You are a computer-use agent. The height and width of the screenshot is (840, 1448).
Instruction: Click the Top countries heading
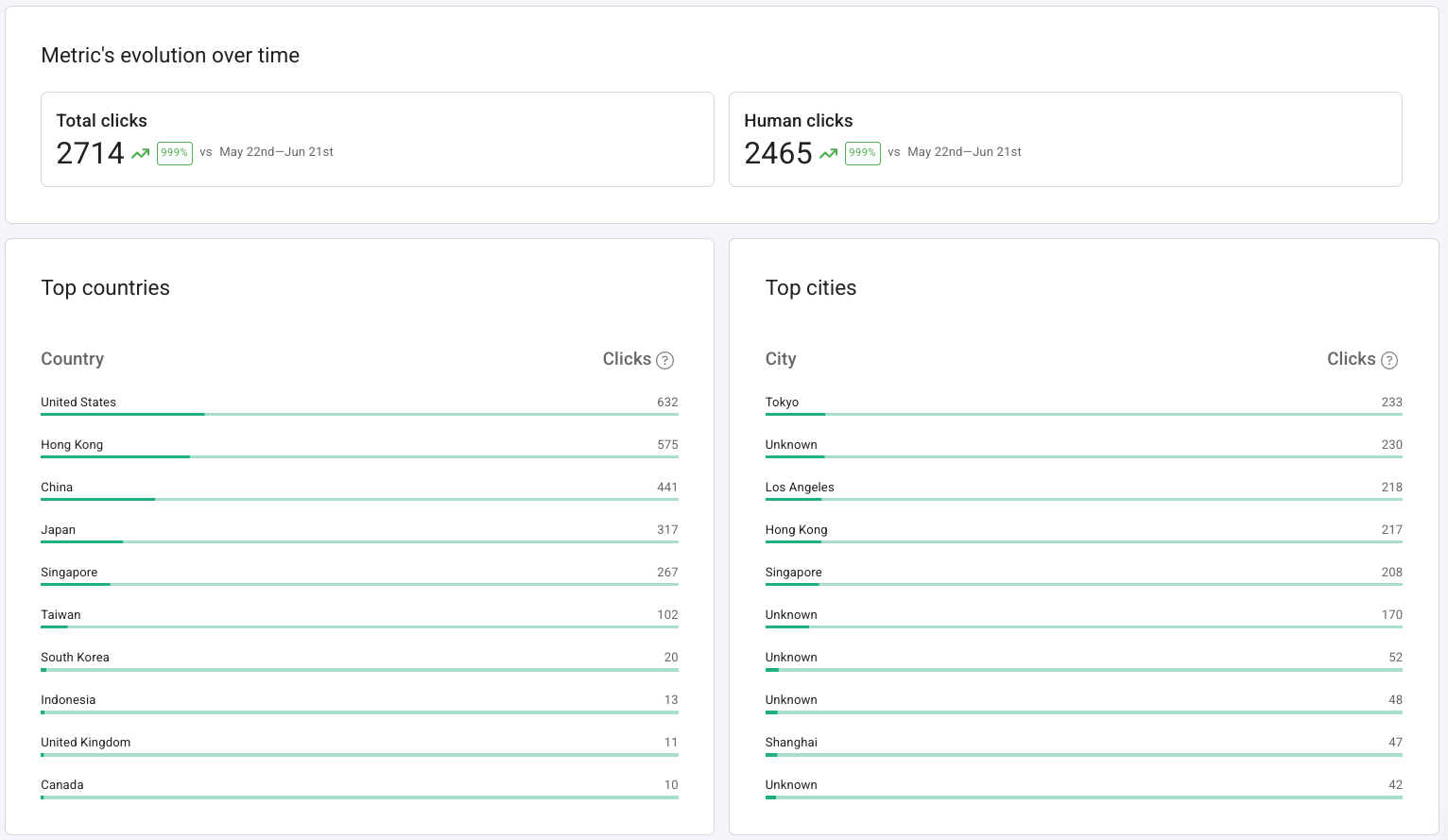click(x=105, y=288)
